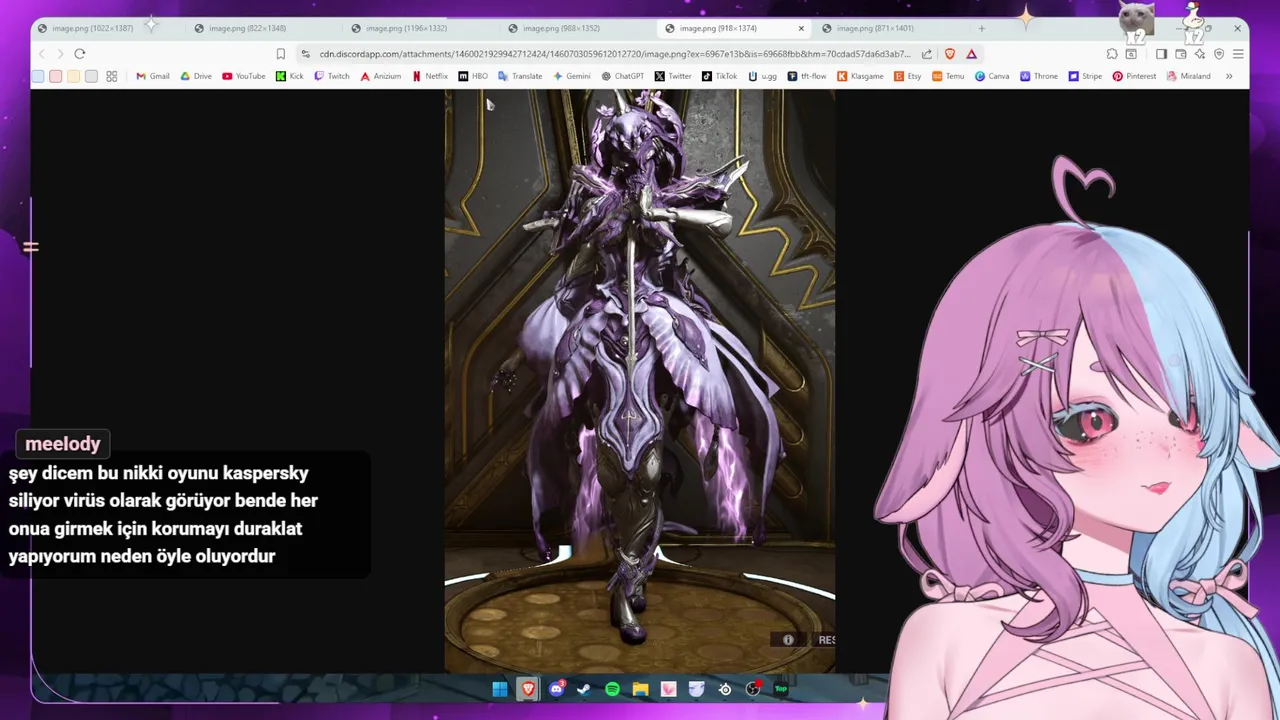Screen dimensions: 1280x720
Task: Open Gmail bookmark
Action: click(153, 76)
